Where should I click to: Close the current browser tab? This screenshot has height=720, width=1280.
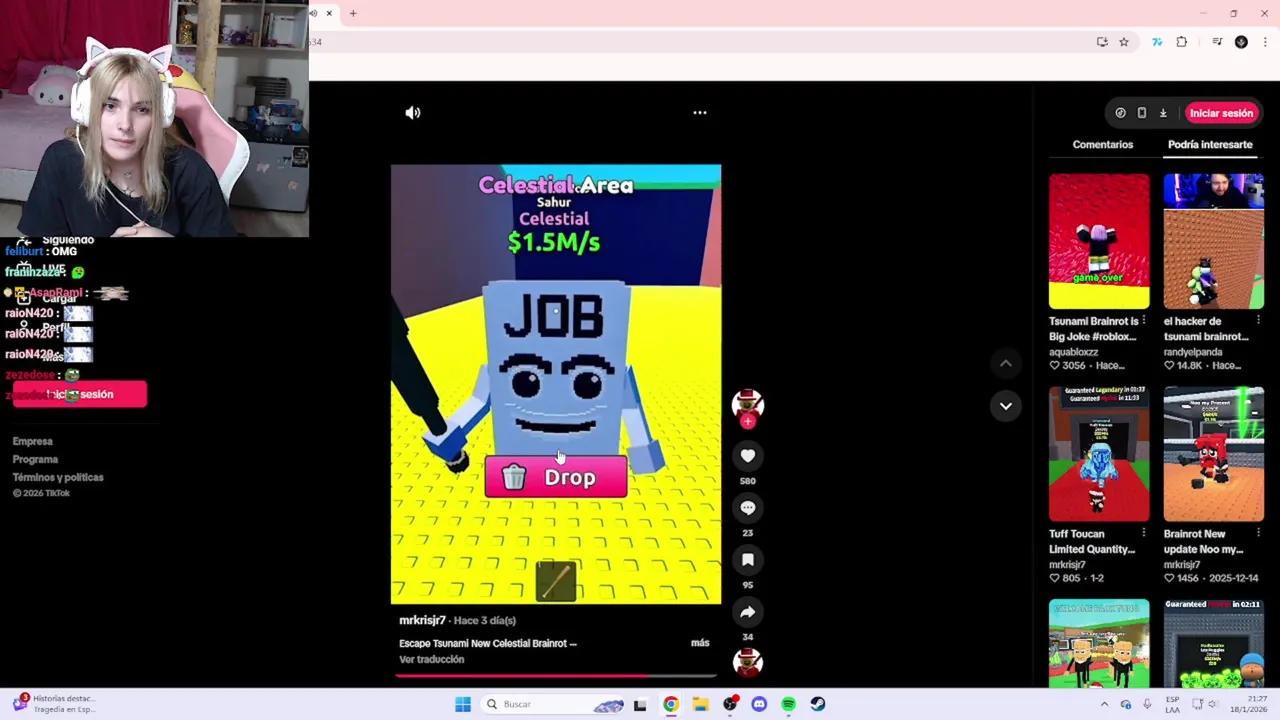click(x=329, y=14)
